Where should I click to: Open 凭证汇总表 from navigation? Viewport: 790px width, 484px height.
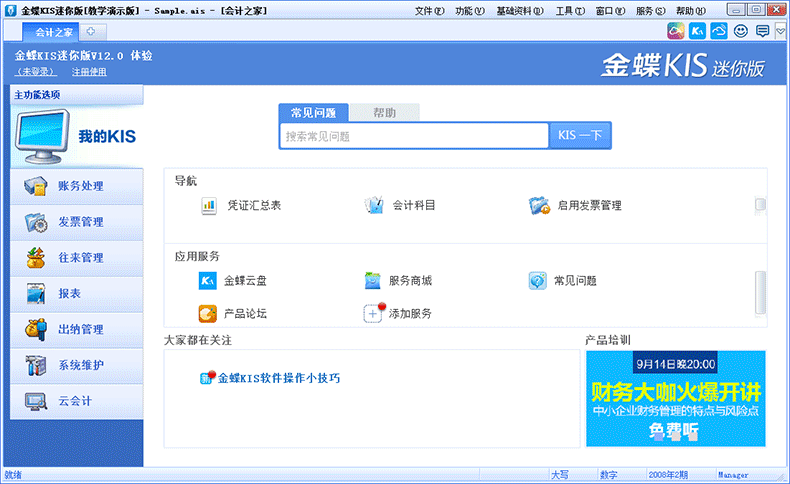click(209, 205)
